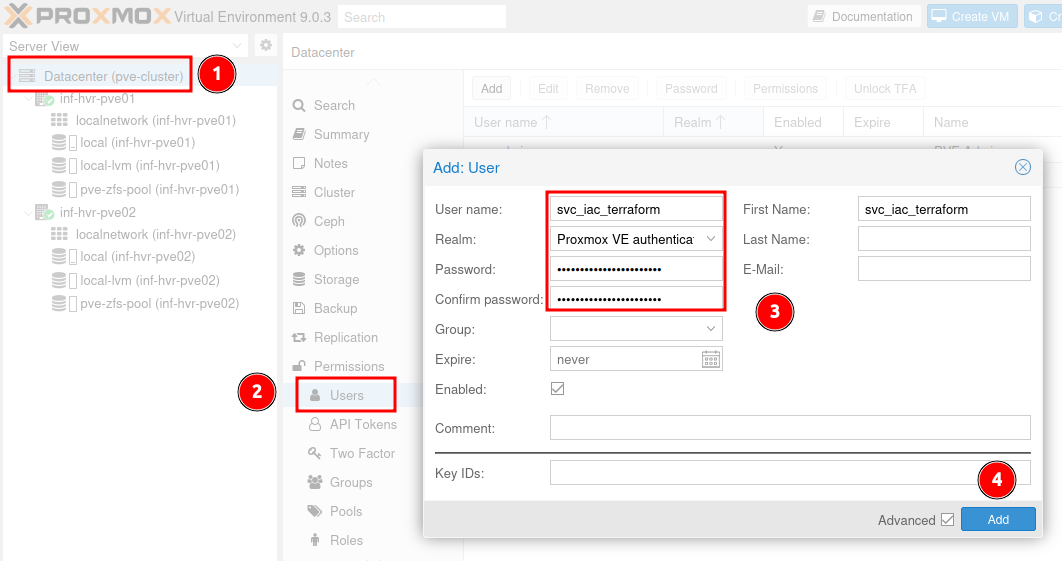Viewport: 1062px width, 561px height.
Task: Click the Add button in dialog
Action: pyautogui.click(x=998, y=520)
